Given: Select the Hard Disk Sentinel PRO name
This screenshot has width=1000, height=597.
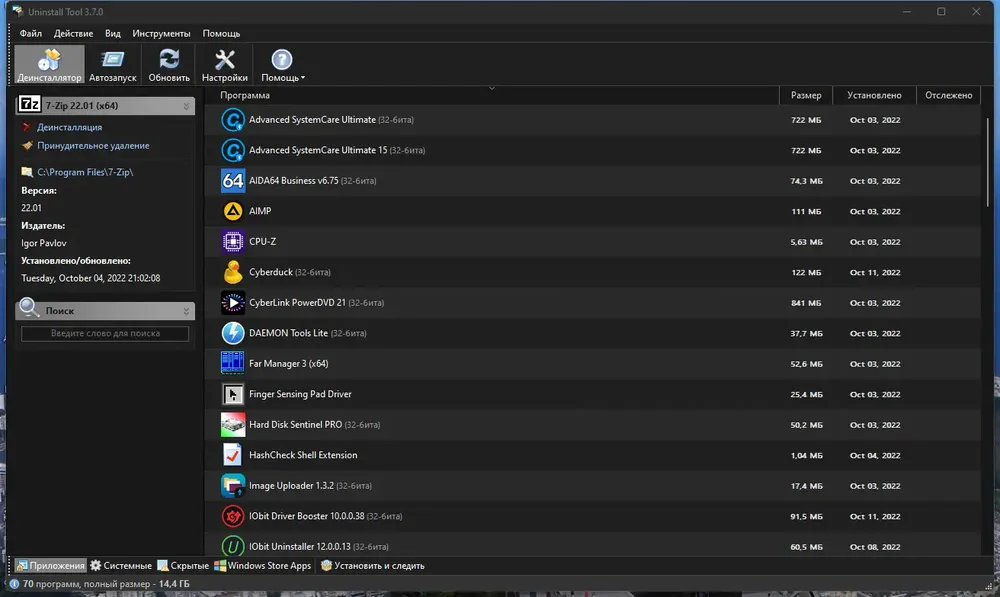Looking at the screenshot, I should (295, 425).
